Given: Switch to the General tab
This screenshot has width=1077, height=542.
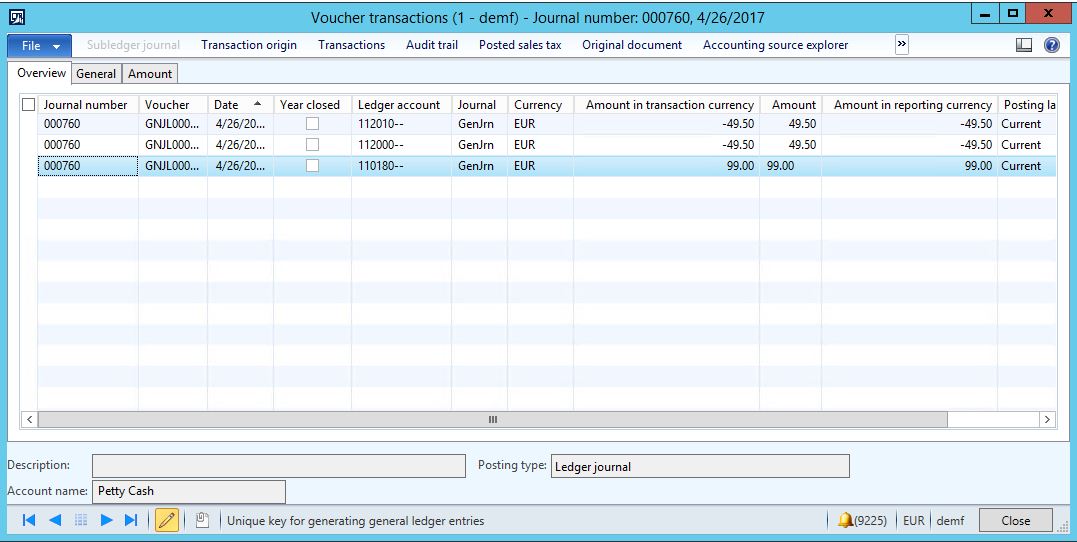Looking at the screenshot, I should (x=96, y=73).
